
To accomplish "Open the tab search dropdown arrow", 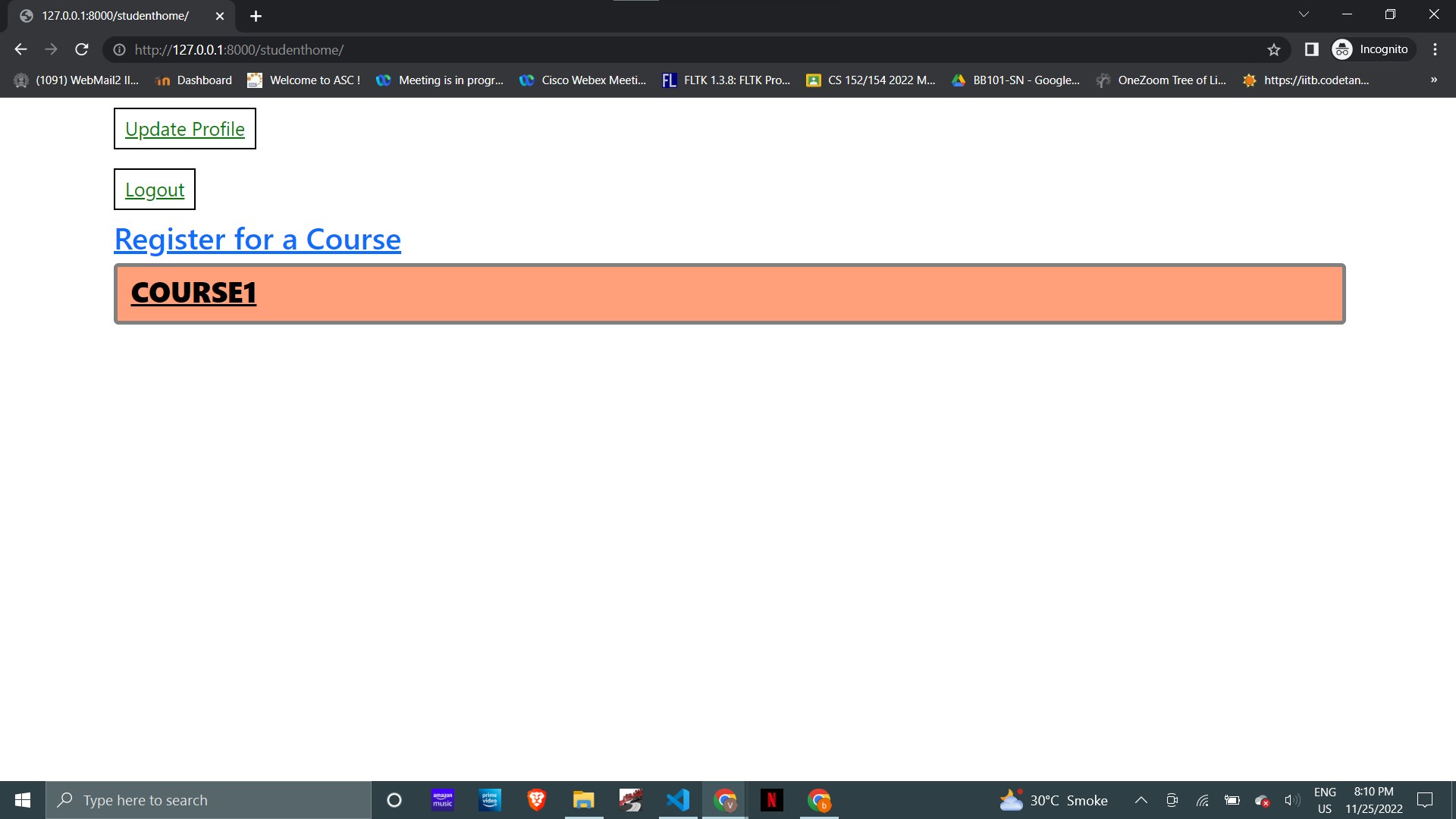I will 1304,14.
